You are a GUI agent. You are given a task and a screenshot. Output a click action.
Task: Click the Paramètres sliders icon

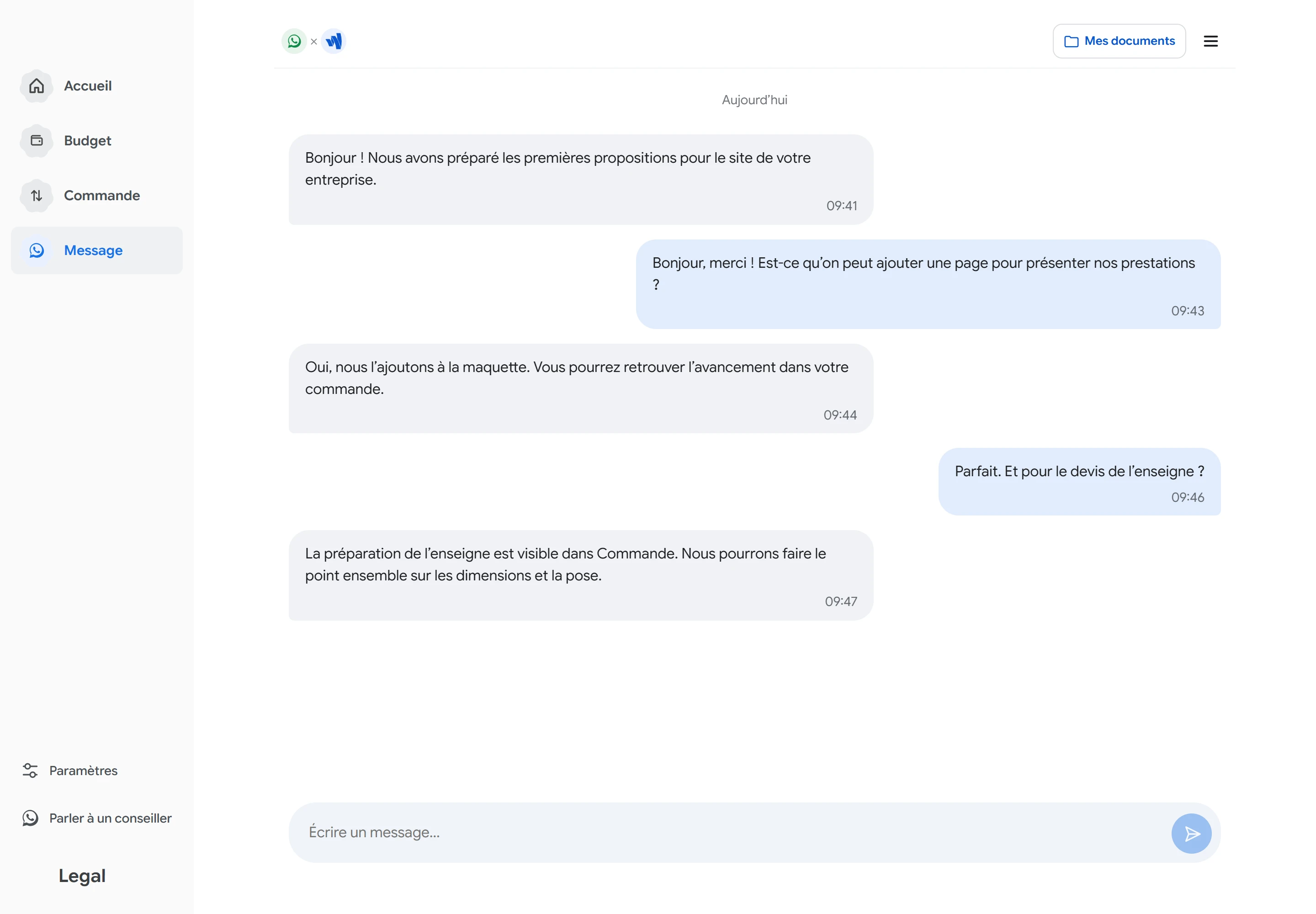pos(30,770)
